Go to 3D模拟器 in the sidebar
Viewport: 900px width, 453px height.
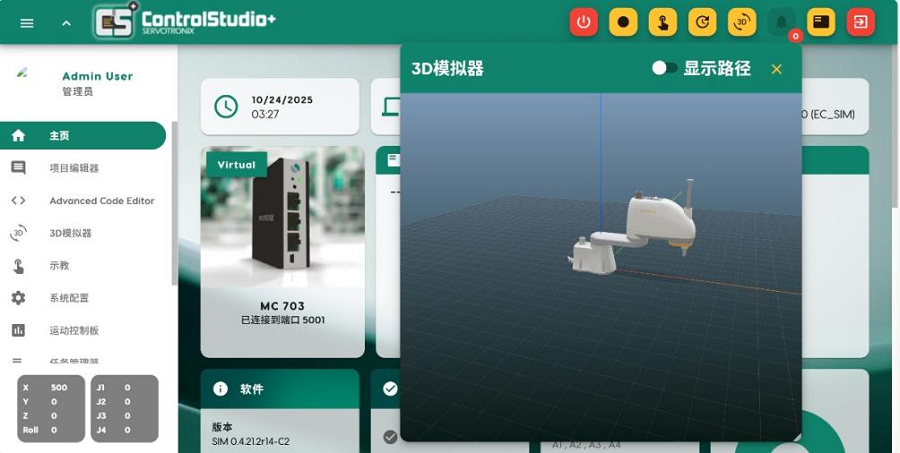point(70,233)
